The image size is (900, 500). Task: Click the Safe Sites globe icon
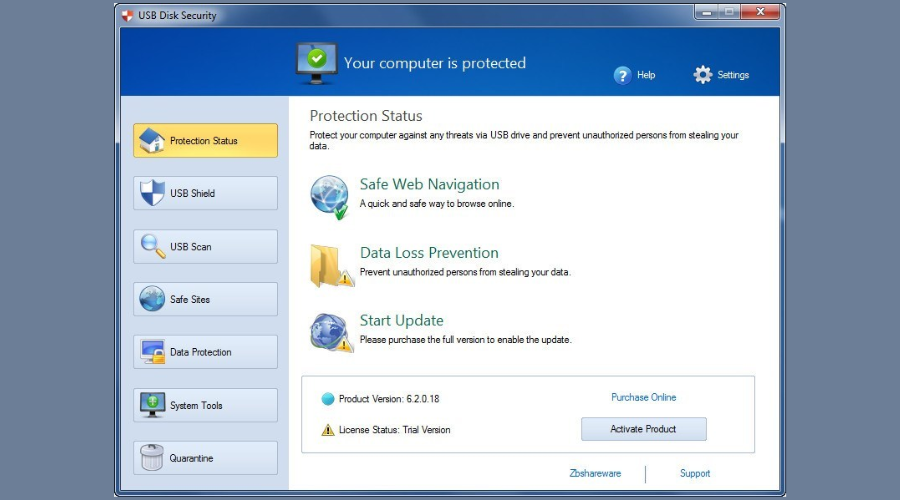(152, 299)
